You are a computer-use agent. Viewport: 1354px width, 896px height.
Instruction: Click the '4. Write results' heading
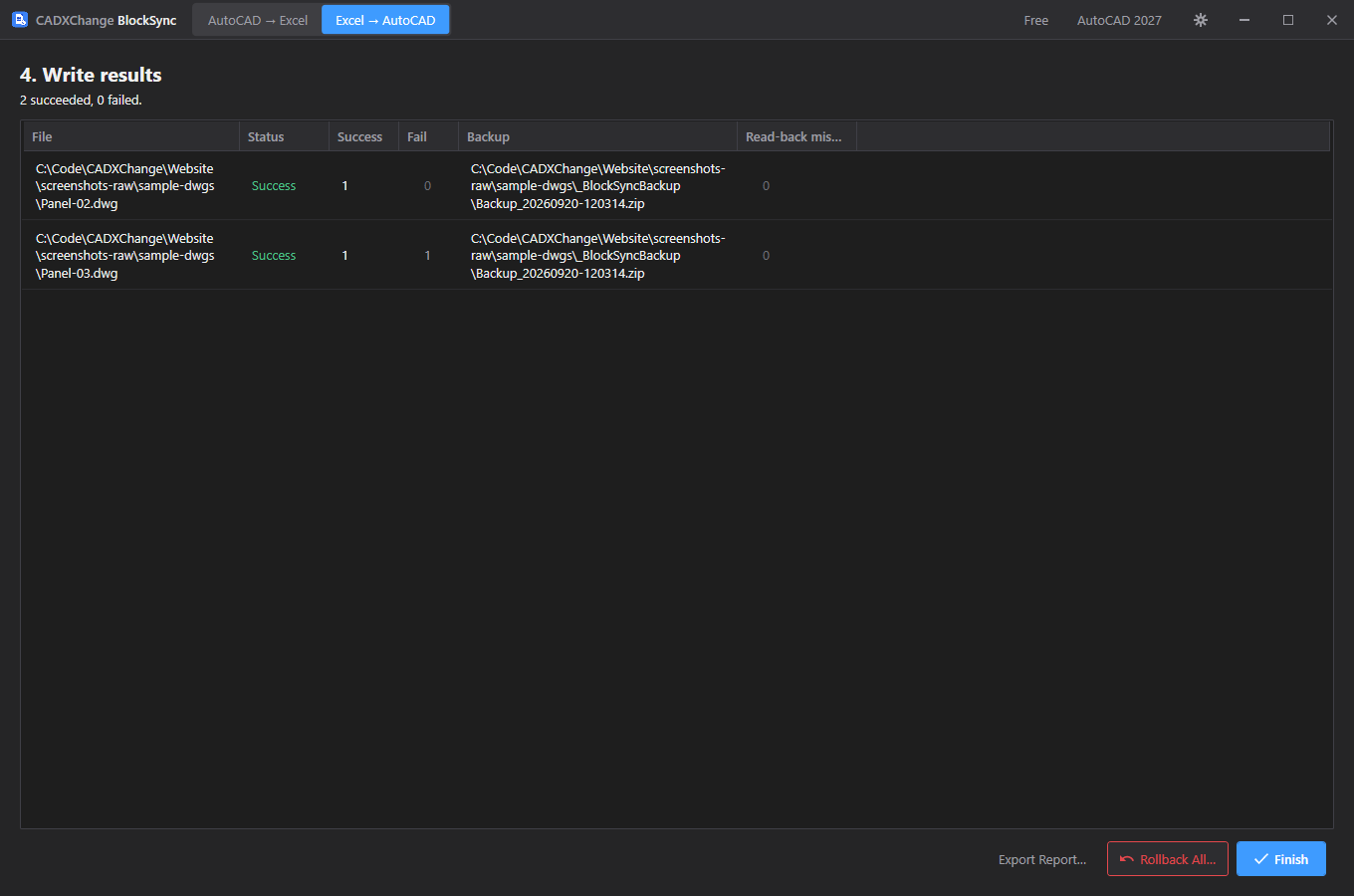pyautogui.click(x=91, y=75)
